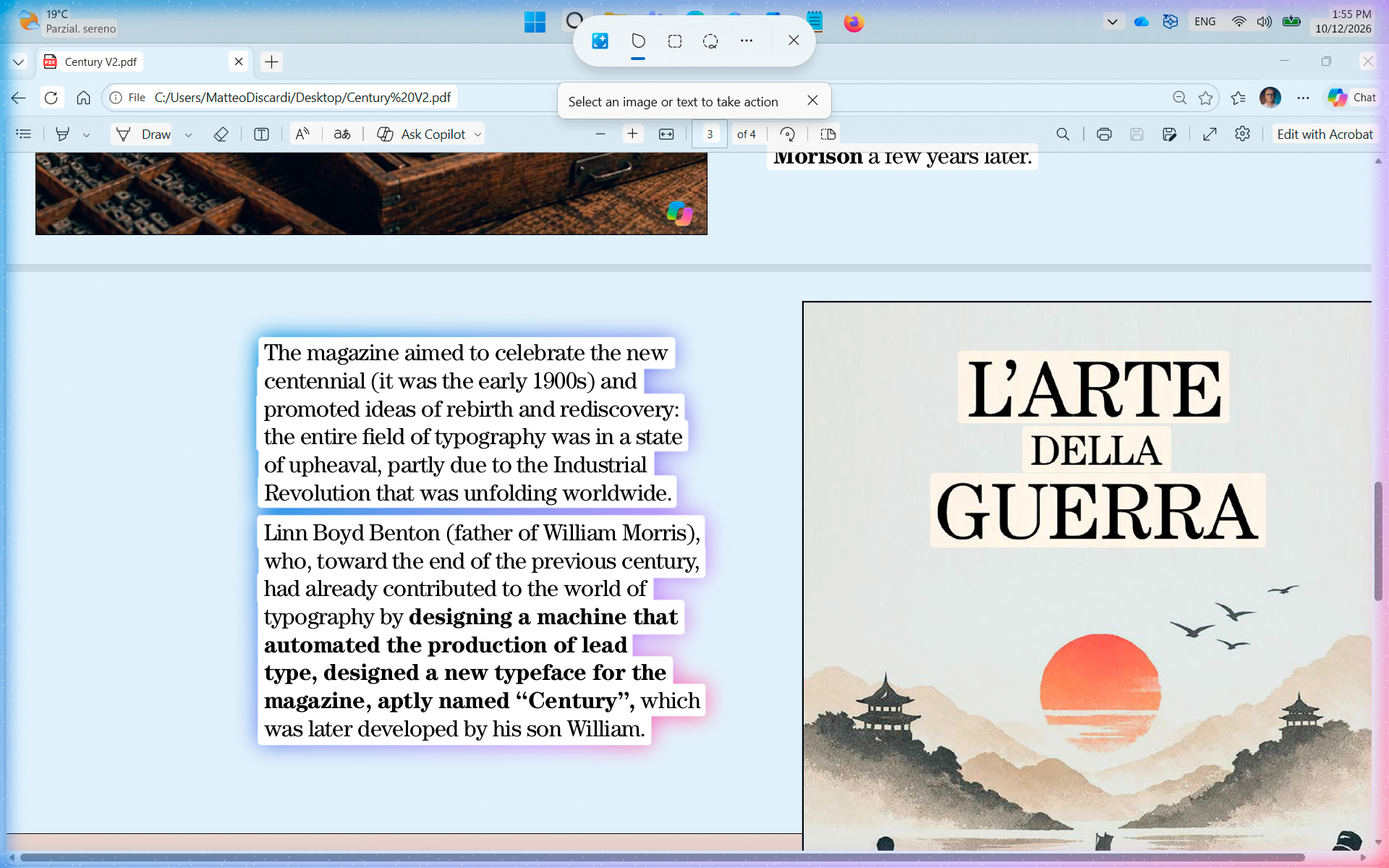Open snipping bar more options
1389x868 pixels.
pos(747,41)
